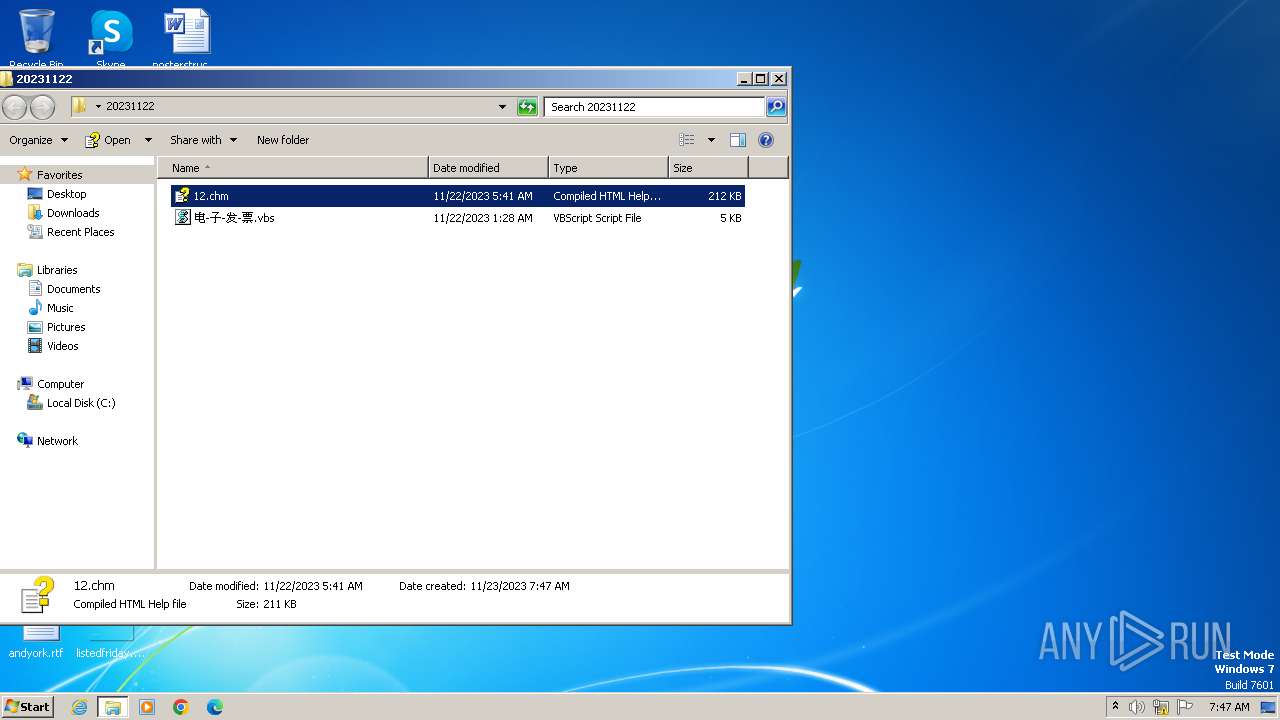Select the 12.chm file icon

tap(182, 196)
